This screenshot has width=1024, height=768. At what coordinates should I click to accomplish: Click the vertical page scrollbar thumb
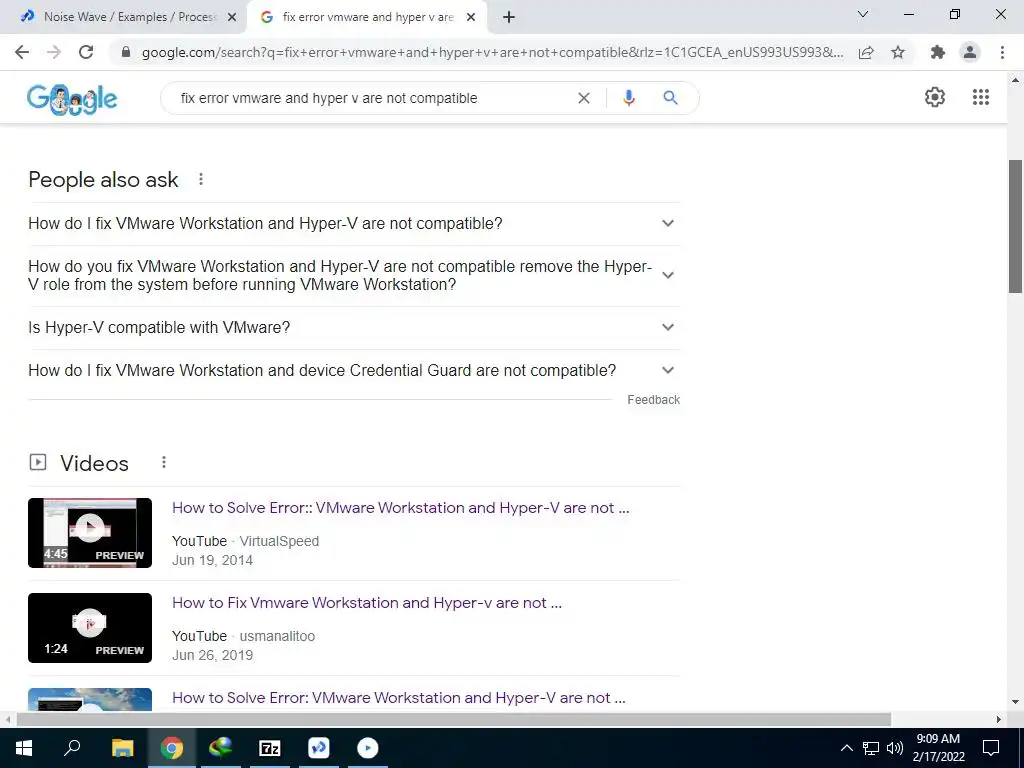coord(1015,226)
